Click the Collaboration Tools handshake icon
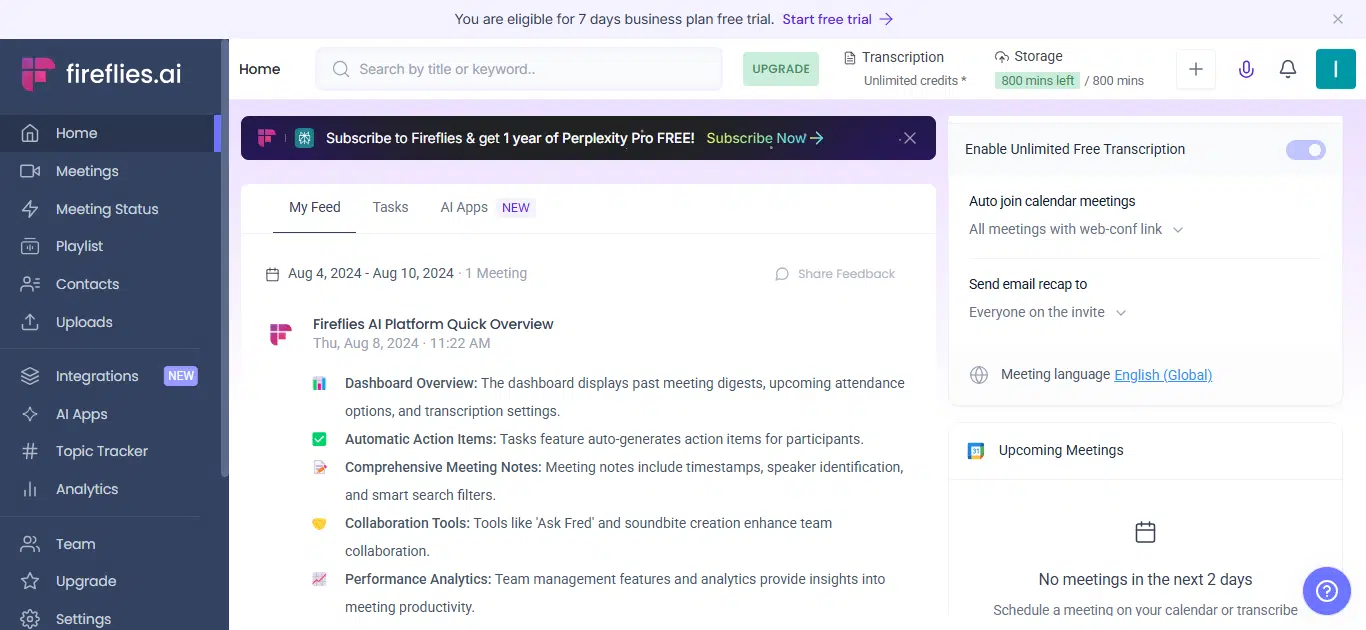The image size is (1366, 630). point(319,523)
